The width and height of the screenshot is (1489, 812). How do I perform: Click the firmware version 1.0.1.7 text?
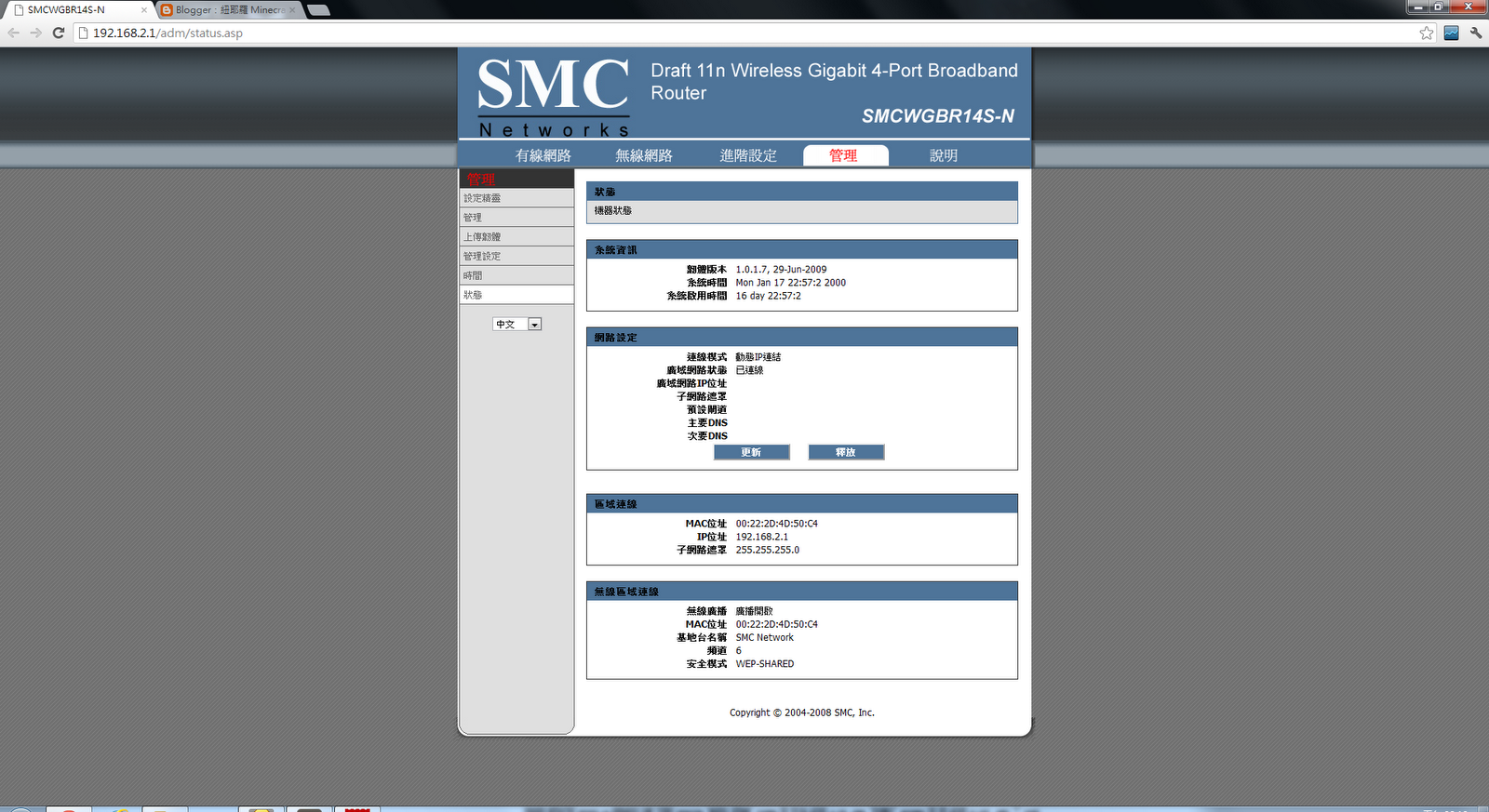click(781, 270)
